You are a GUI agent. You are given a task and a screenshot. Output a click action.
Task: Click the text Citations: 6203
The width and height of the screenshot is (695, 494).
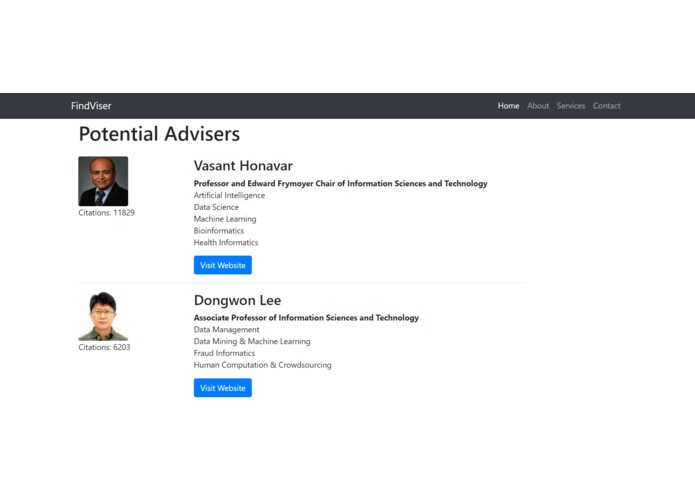(x=104, y=347)
